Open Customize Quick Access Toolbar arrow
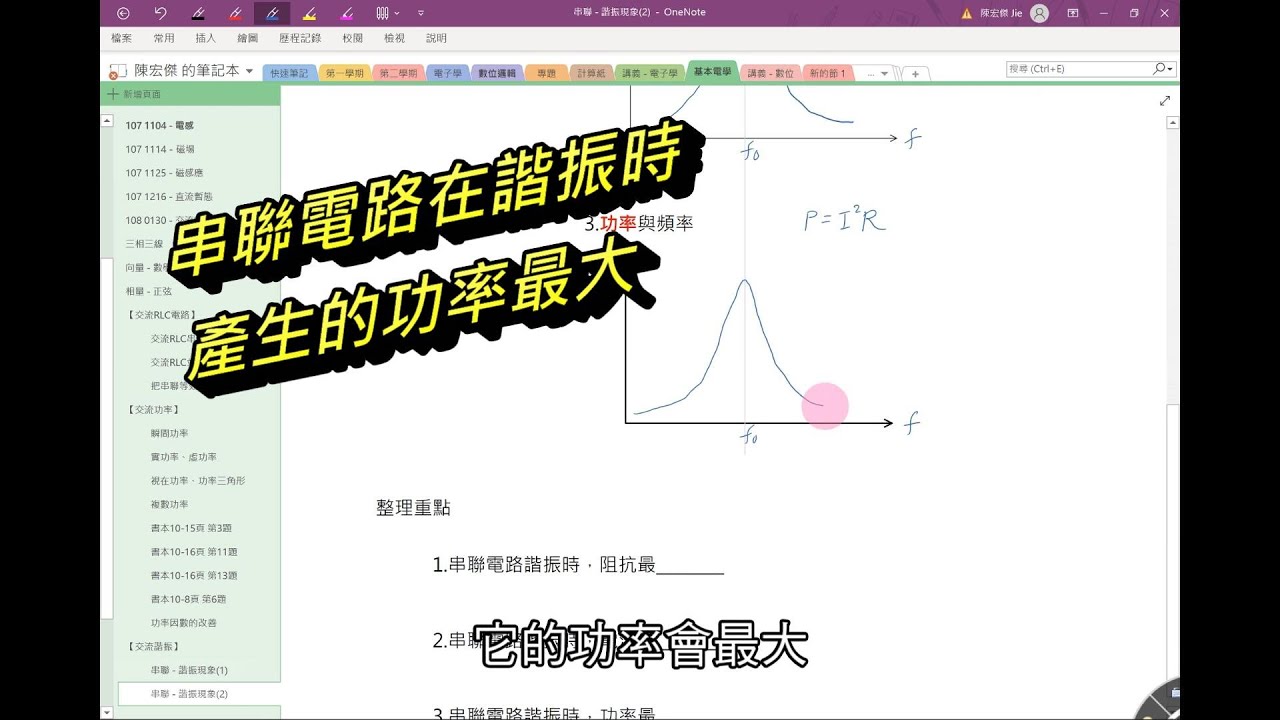 [x=420, y=13]
